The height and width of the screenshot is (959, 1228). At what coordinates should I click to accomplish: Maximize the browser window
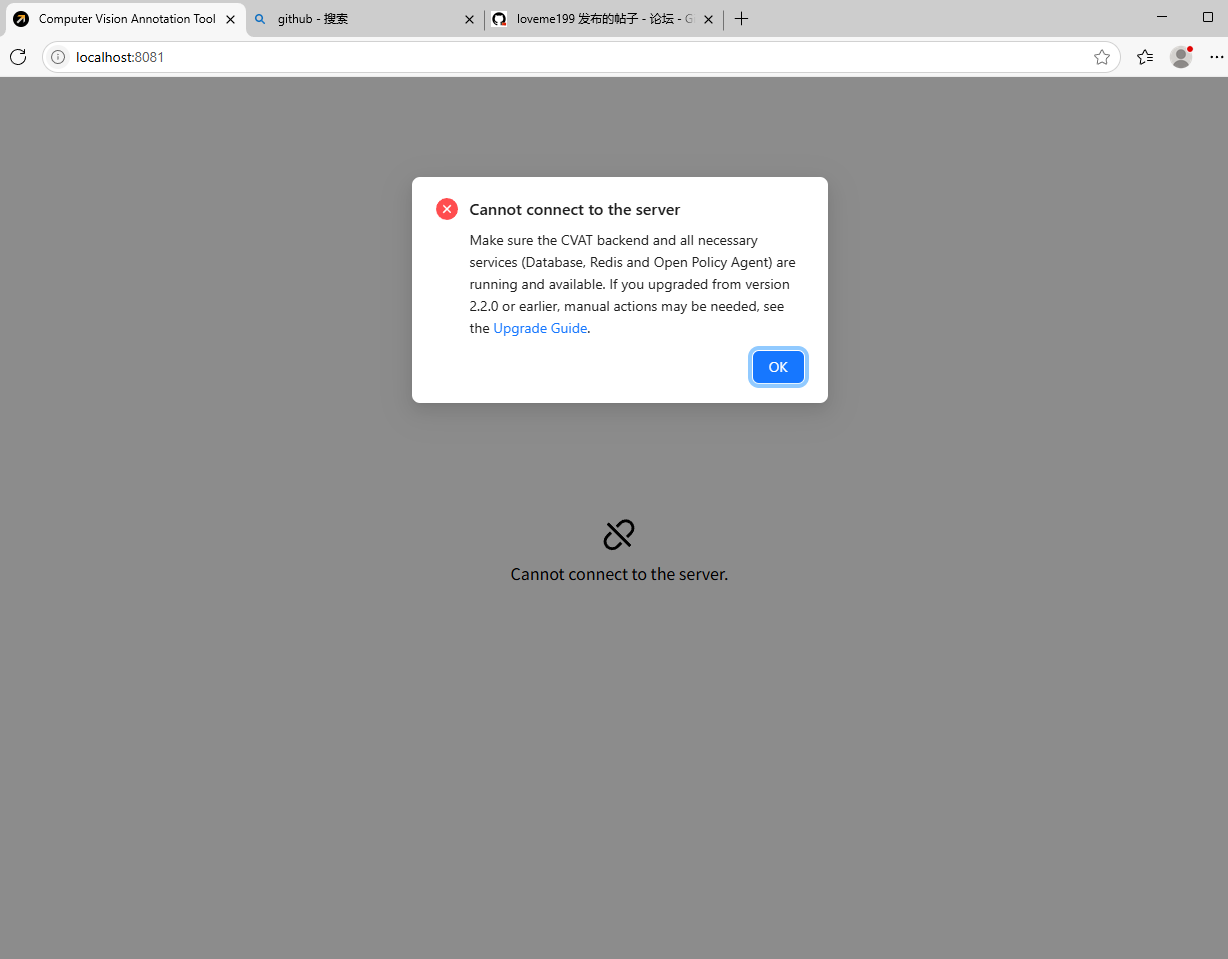(x=1208, y=17)
